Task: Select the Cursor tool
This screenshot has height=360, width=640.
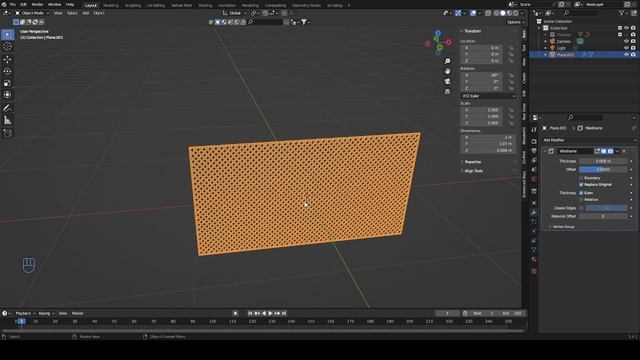Action: [x=7, y=47]
